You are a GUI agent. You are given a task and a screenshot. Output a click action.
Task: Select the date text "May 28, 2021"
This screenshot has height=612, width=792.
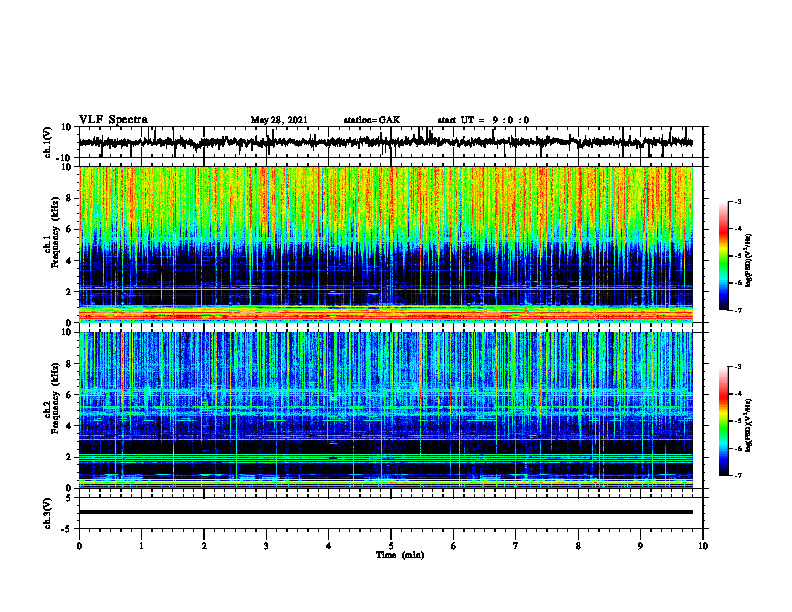(279, 120)
